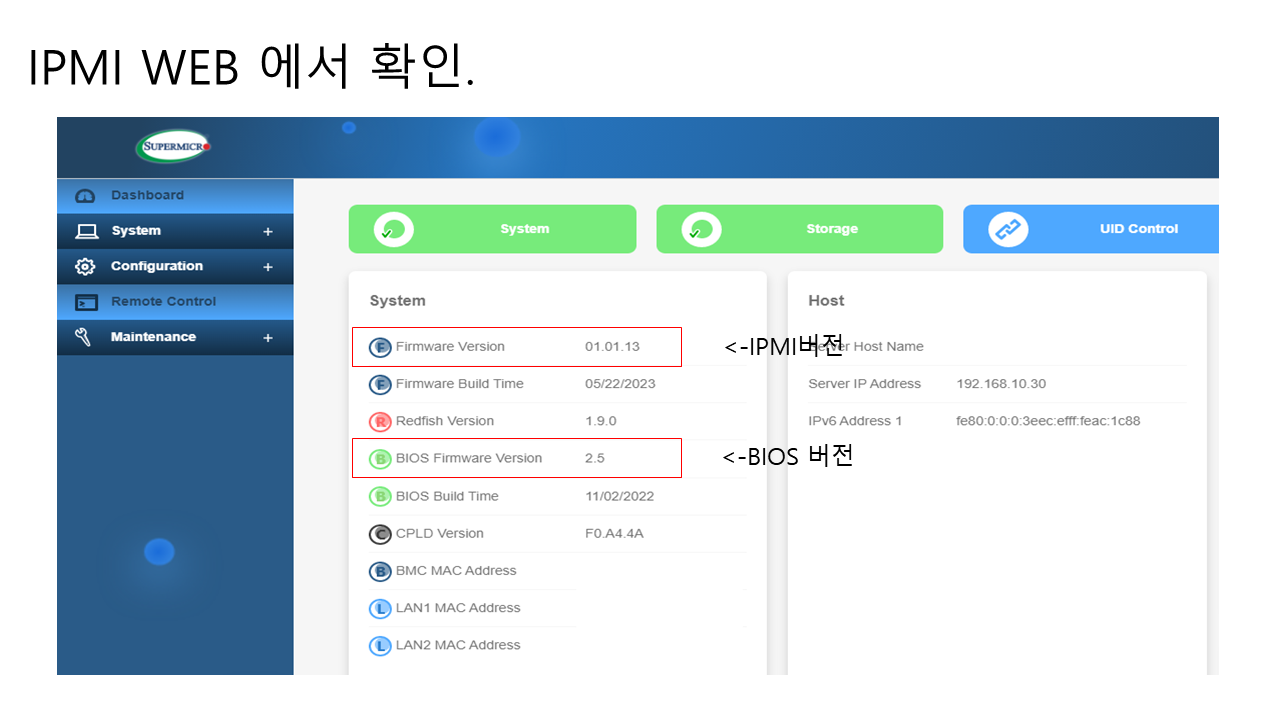Click the Maintenance wrench icon
This screenshot has width=1280, height=720.
[84, 337]
